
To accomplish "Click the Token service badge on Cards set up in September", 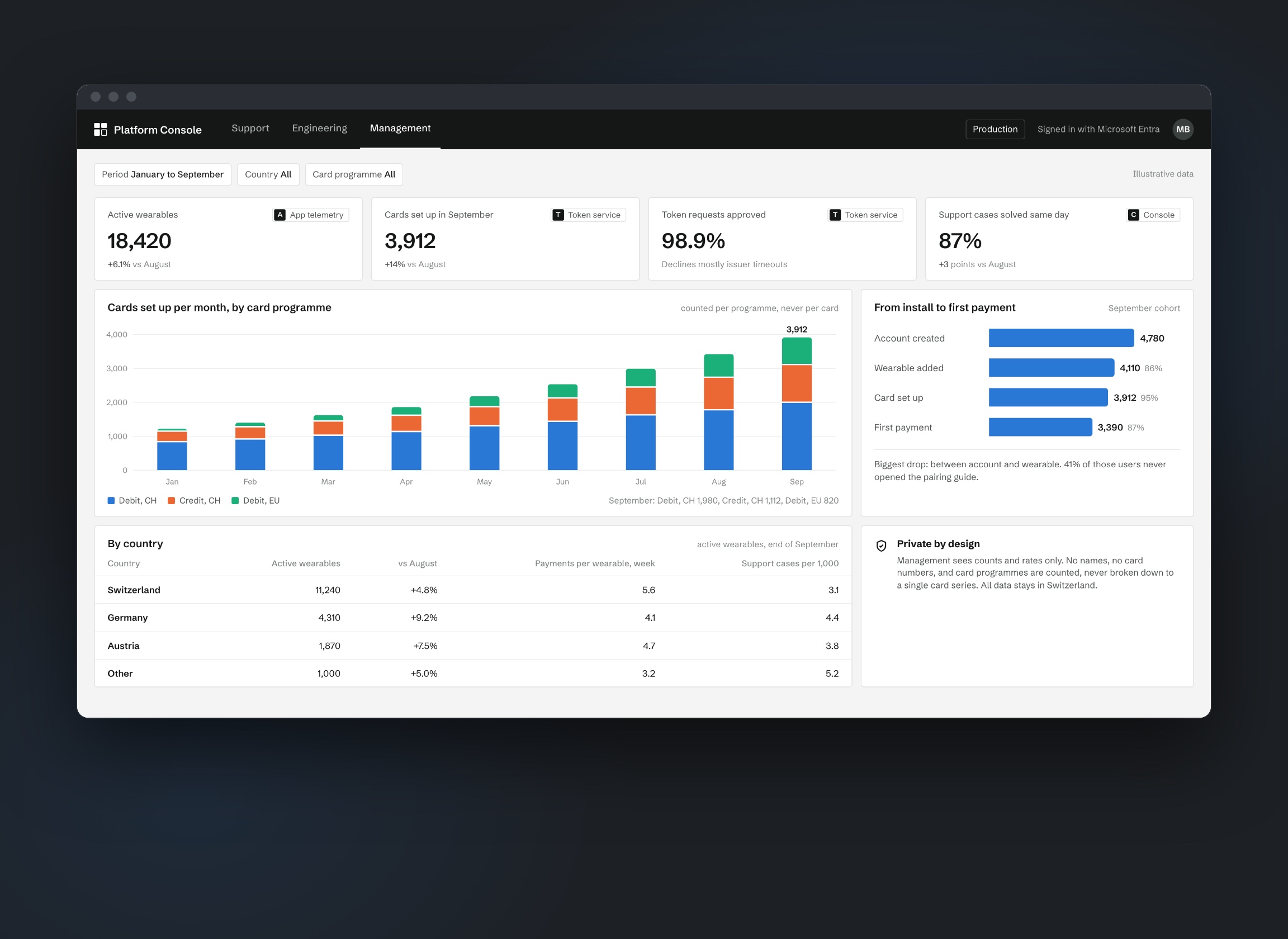I will pyautogui.click(x=588, y=215).
